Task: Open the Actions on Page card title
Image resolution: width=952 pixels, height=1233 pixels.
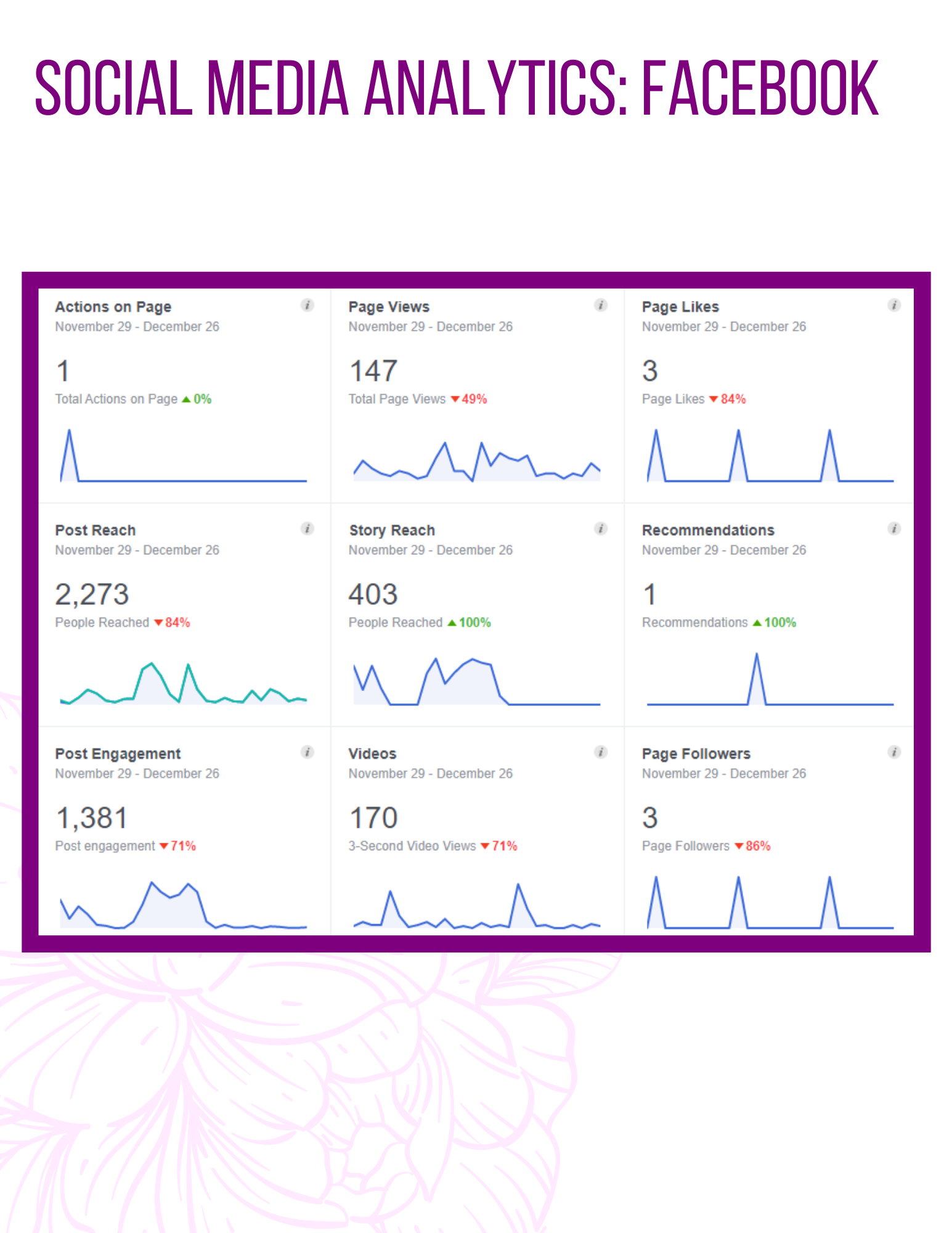Action: 113,306
